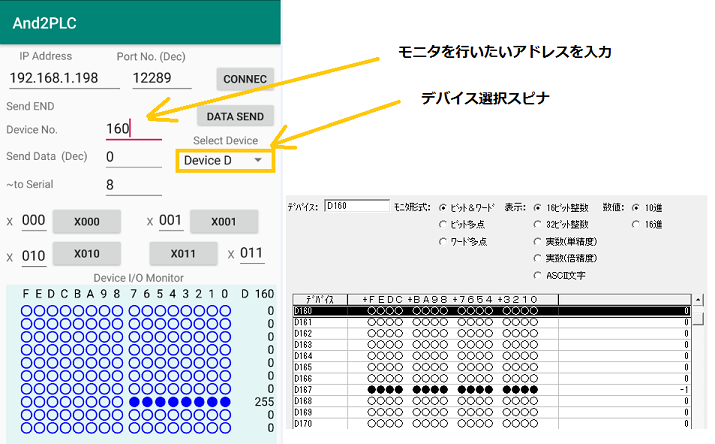Click the scroll up arrow of device table
The height and width of the screenshot is (444, 715).
(x=698, y=300)
